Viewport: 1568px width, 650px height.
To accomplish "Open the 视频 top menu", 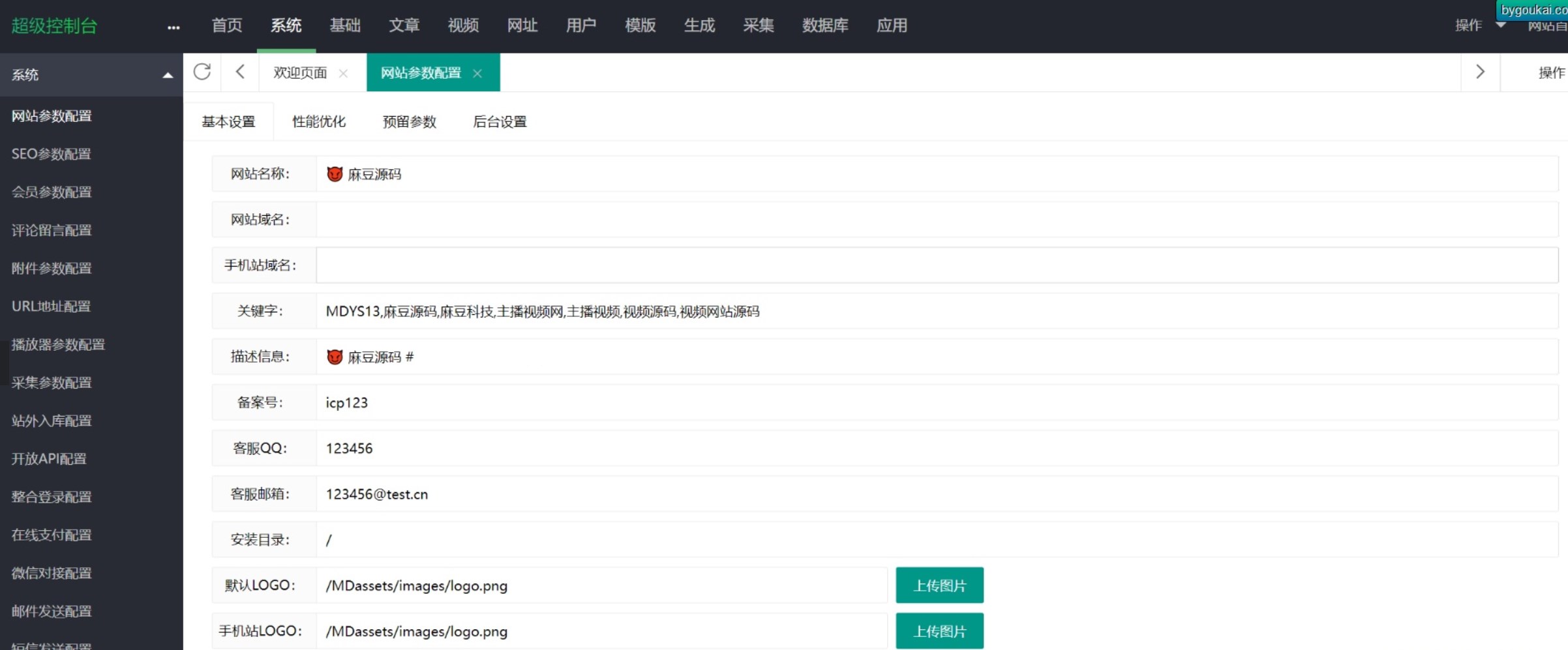I will click(x=463, y=25).
